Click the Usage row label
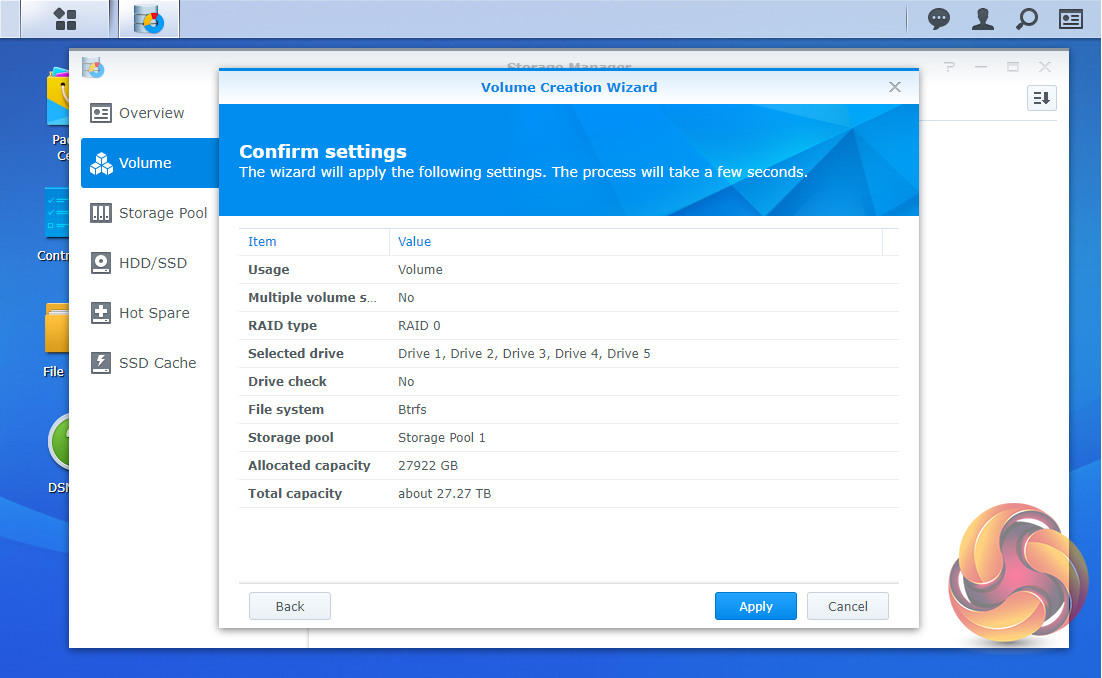 pos(268,270)
